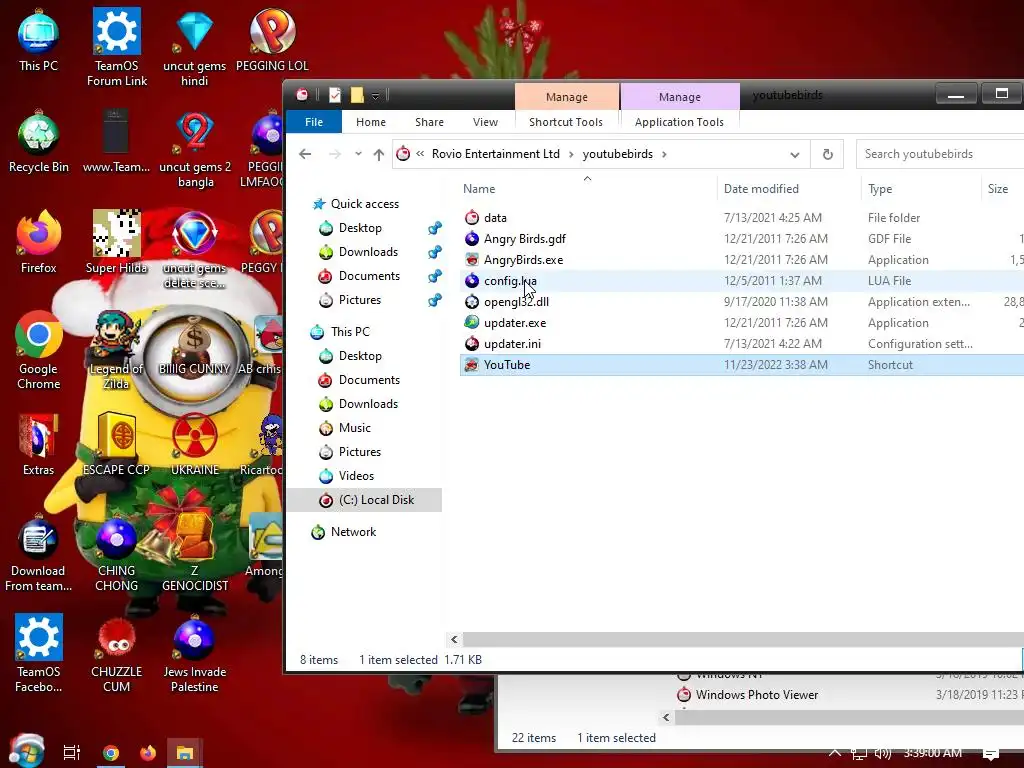Switch to the View ribbon tab

coord(485,122)
